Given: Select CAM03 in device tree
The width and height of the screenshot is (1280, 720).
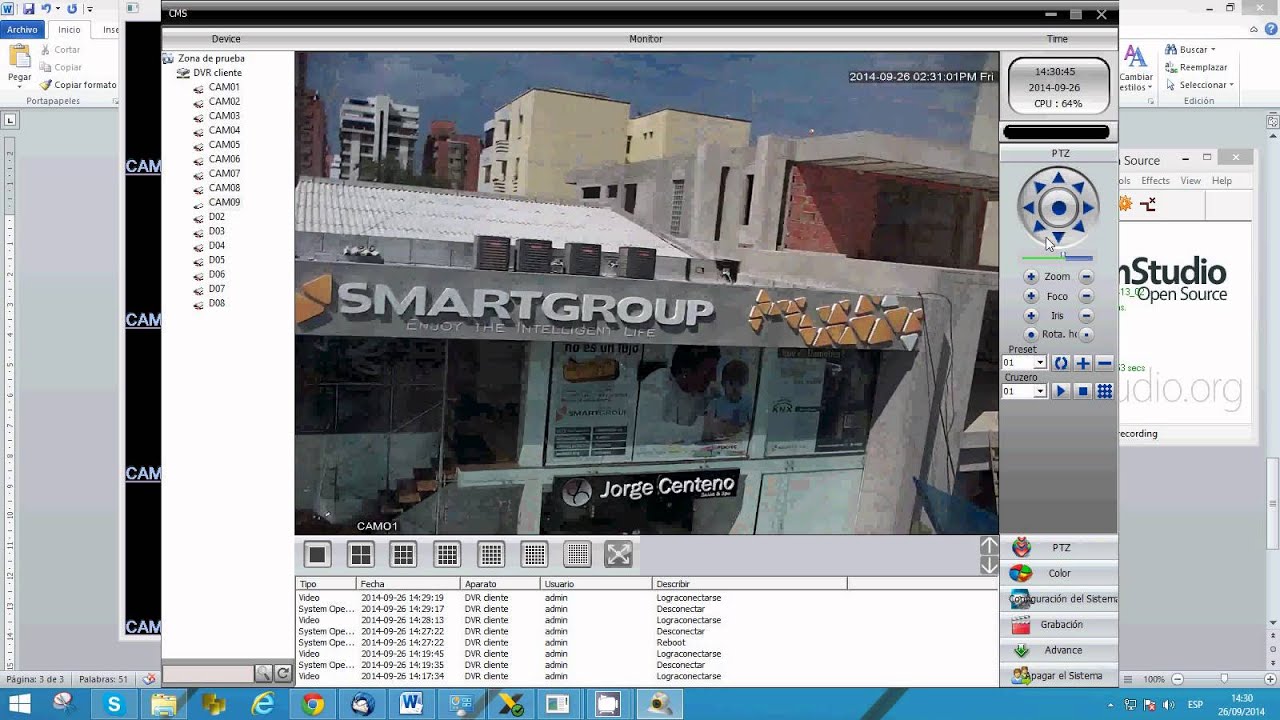Looking at the screenshot, I should coord(224,116).
